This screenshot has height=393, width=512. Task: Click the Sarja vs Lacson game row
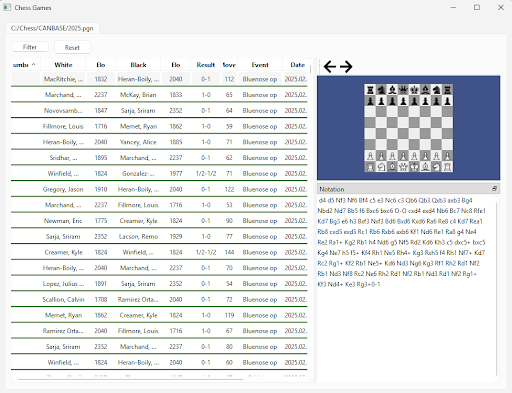(x=159, y=237)
